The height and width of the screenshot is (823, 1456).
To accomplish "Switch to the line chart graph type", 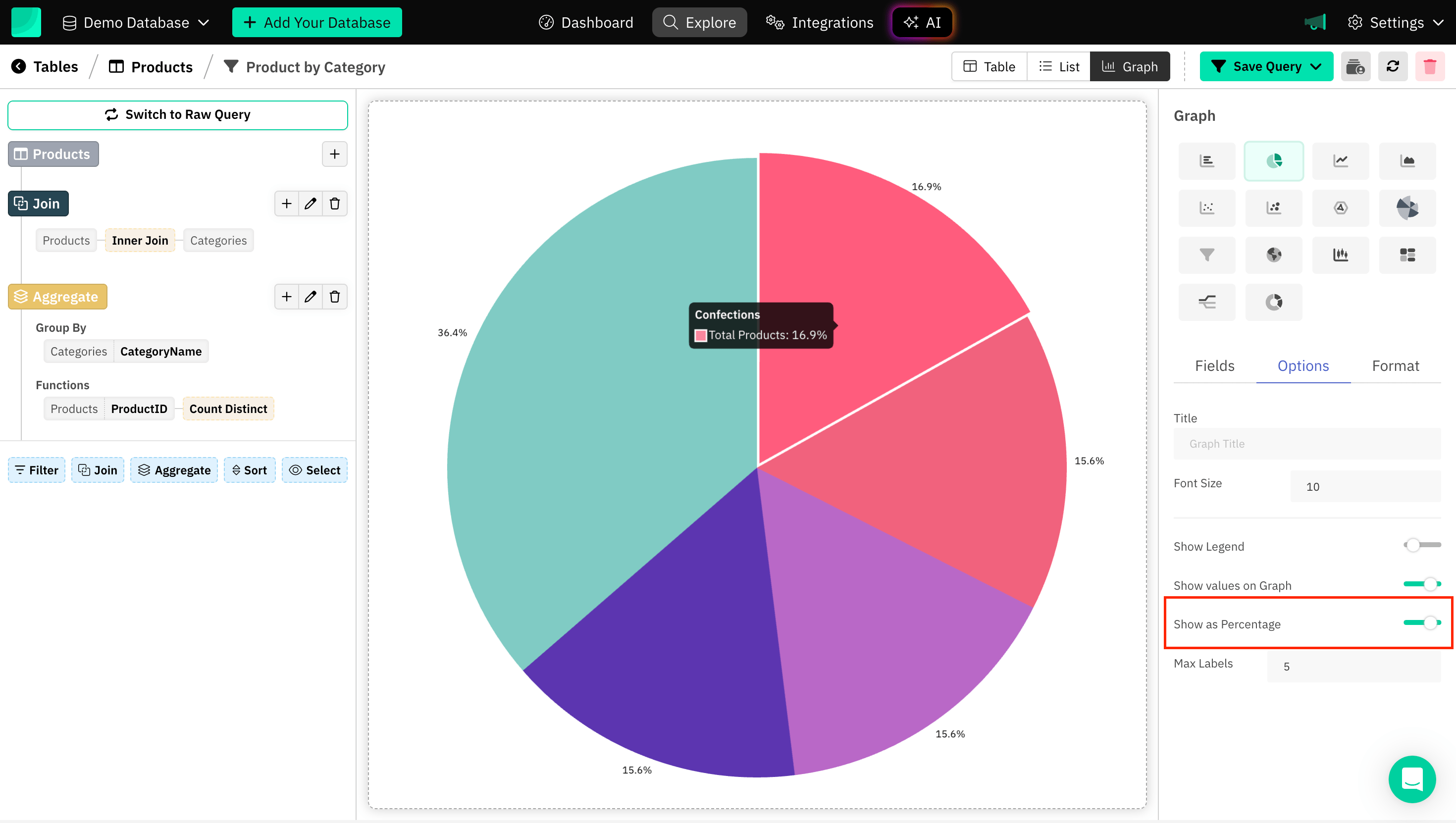I will (1341, 160).
